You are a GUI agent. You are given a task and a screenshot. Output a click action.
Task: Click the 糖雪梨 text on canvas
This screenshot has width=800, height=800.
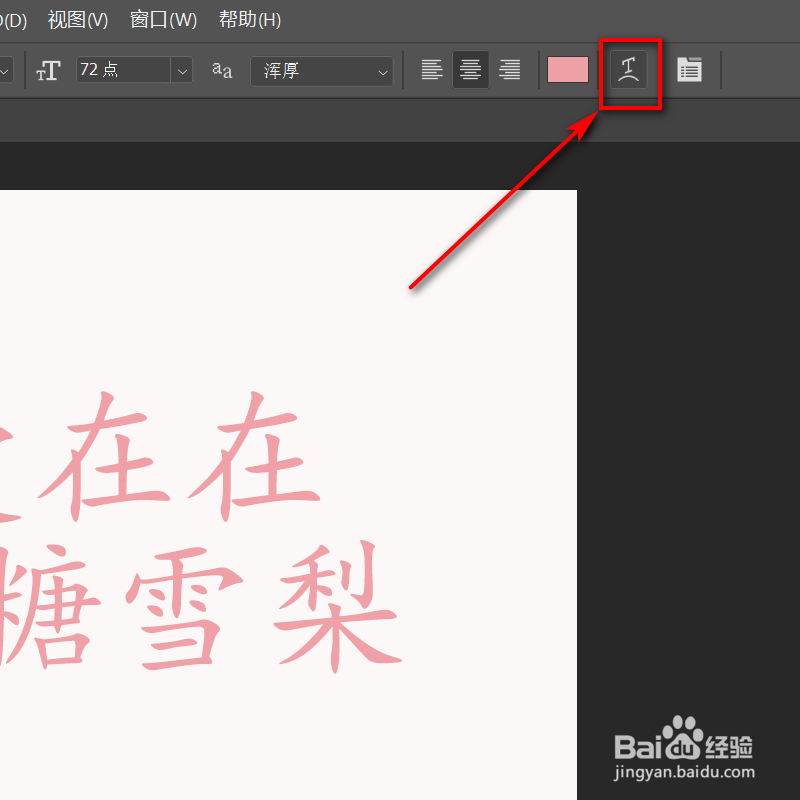[x=199, y=607]
